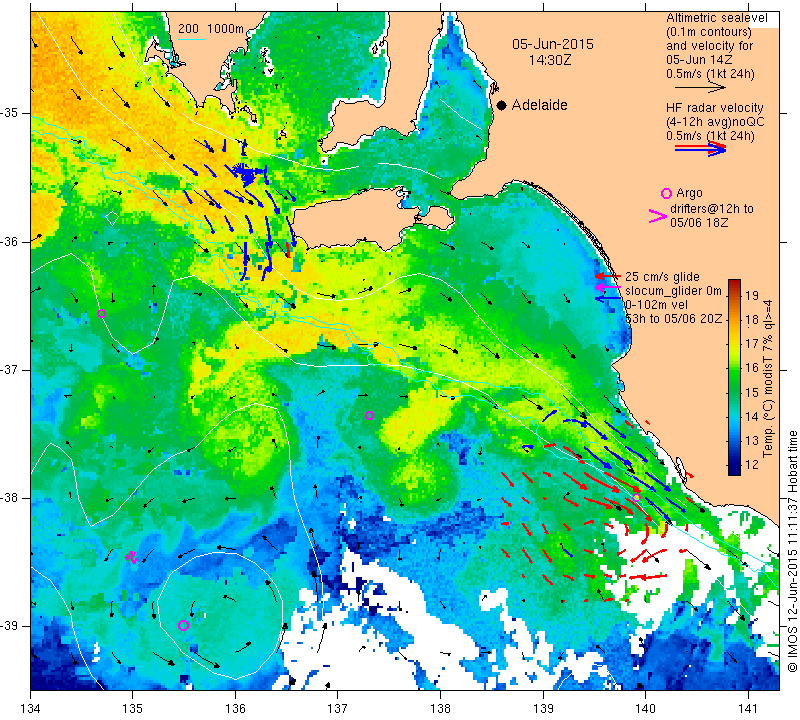Click '05-Jun 14Z' legend text
Screen dimensions: 800x720
pos(699,60)
